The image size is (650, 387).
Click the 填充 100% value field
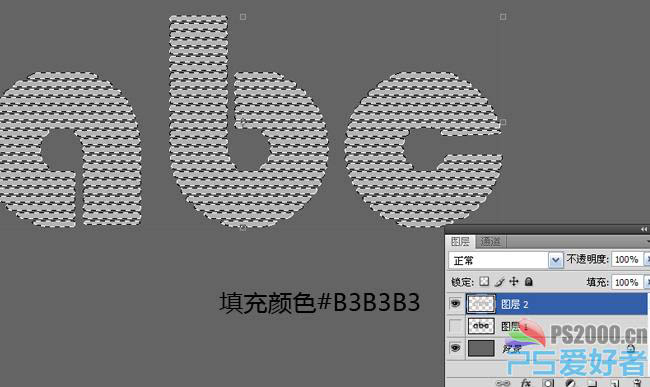click(x=627, y=282)
